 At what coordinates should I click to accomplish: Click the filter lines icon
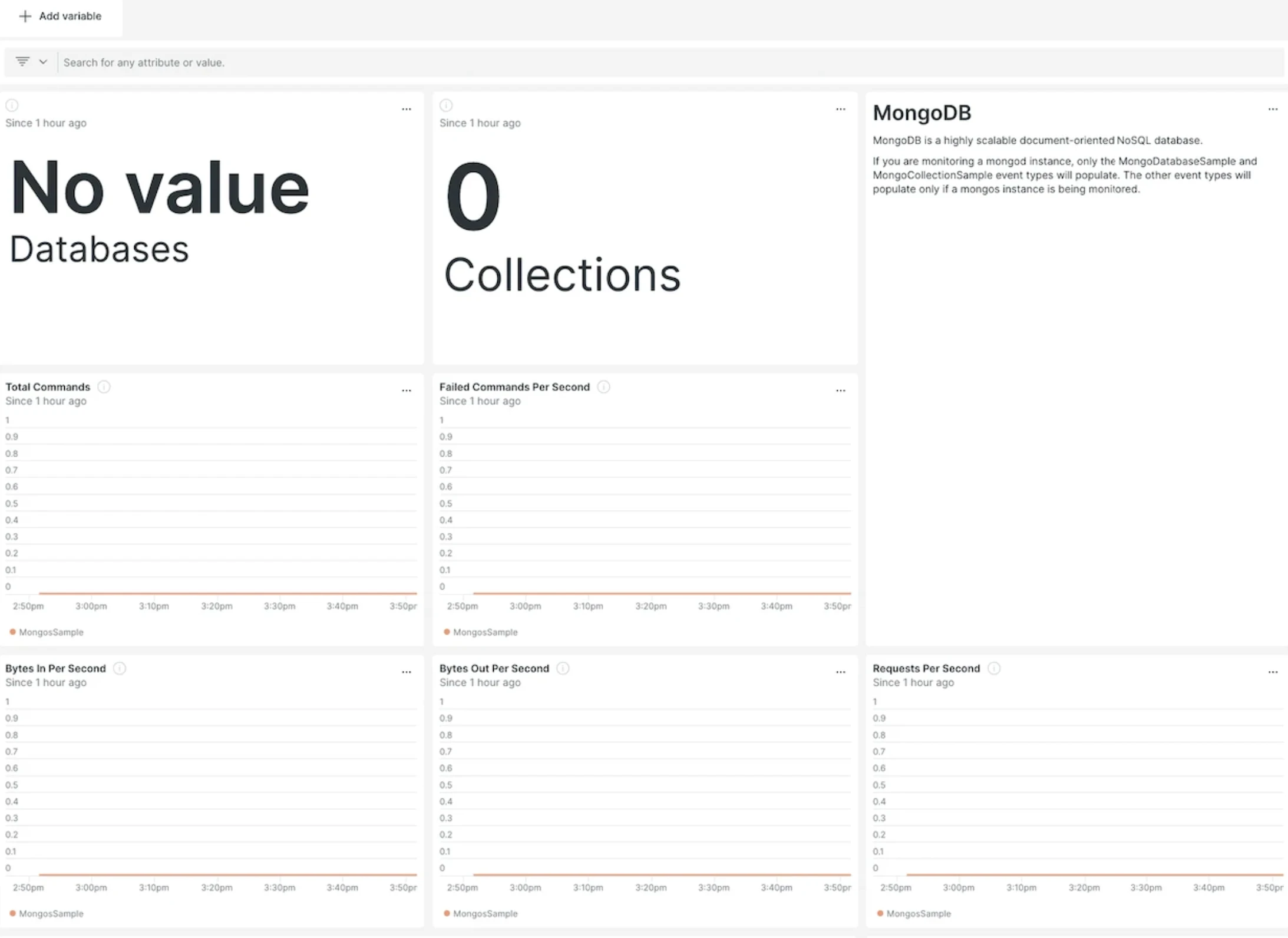(x=22, y=61)
